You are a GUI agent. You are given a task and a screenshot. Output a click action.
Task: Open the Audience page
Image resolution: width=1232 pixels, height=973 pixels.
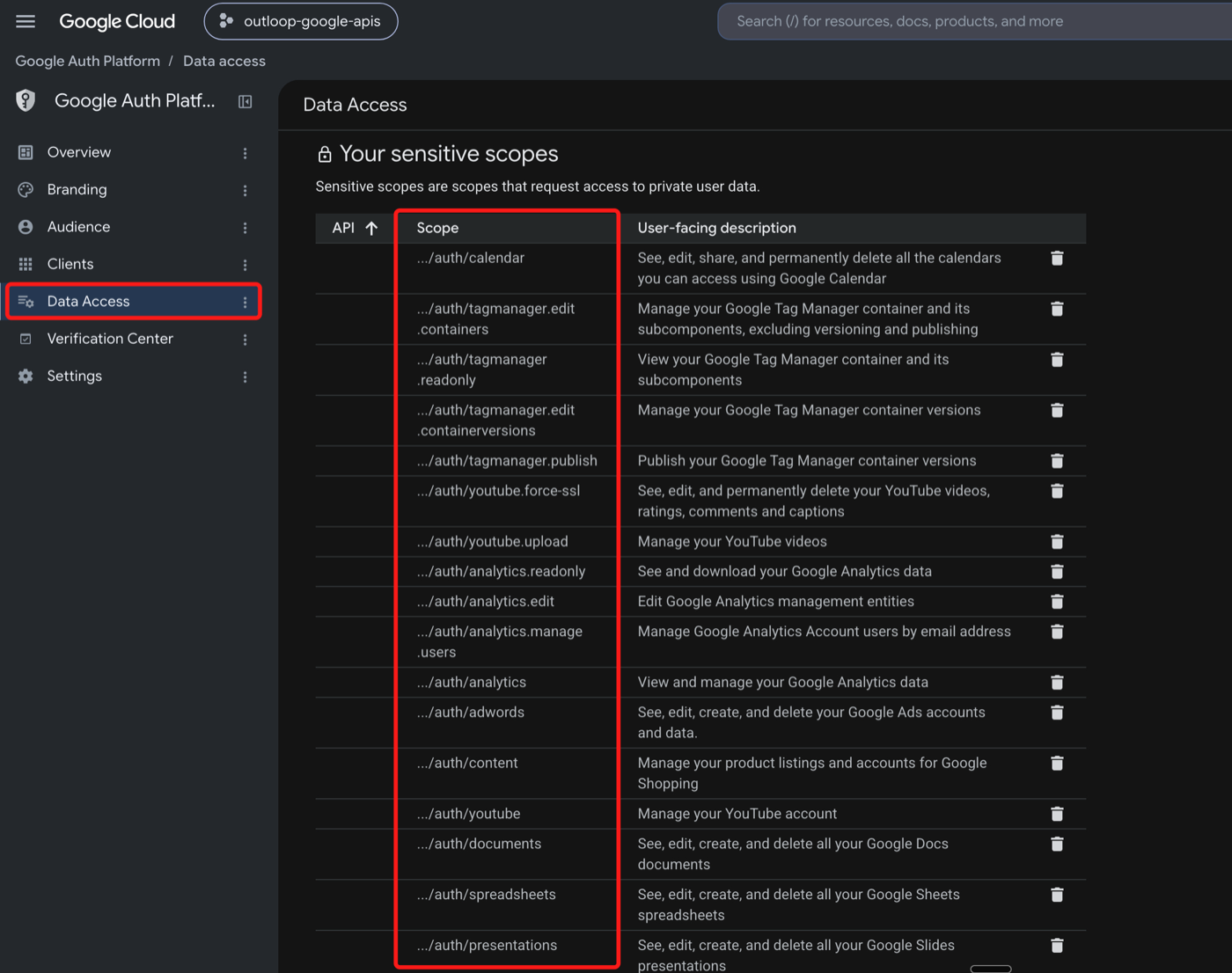[x=79, y=227]
